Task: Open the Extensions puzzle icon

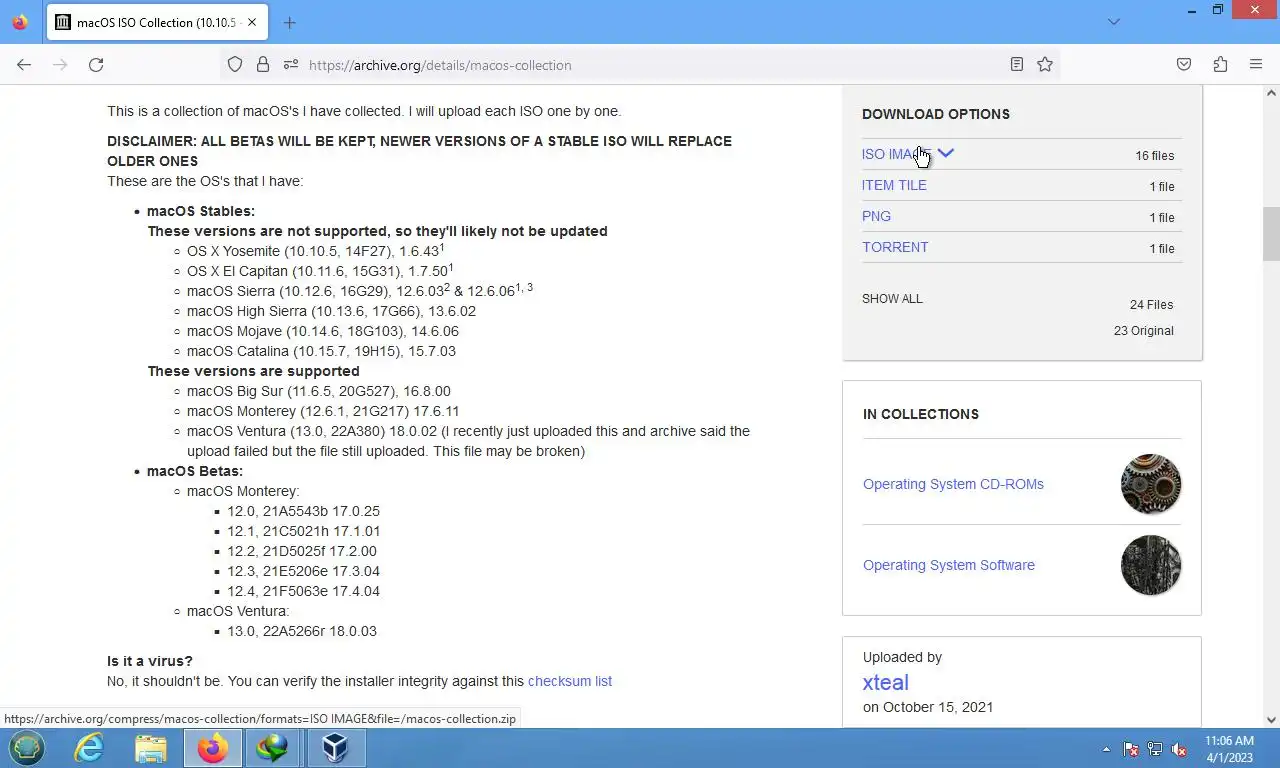Action: click(x=1220, y=64)
